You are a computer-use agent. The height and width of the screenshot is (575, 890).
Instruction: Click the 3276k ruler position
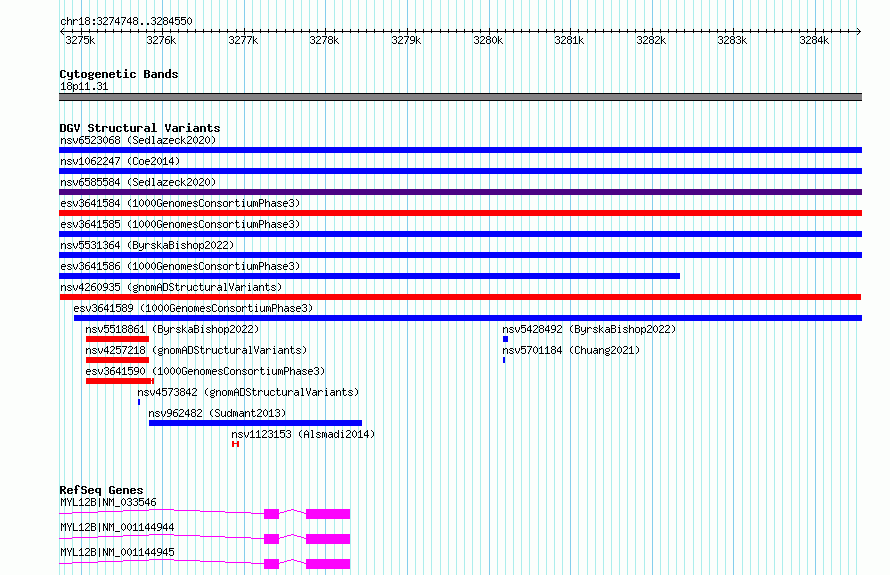pyautogui.click(x=161, y=40)
